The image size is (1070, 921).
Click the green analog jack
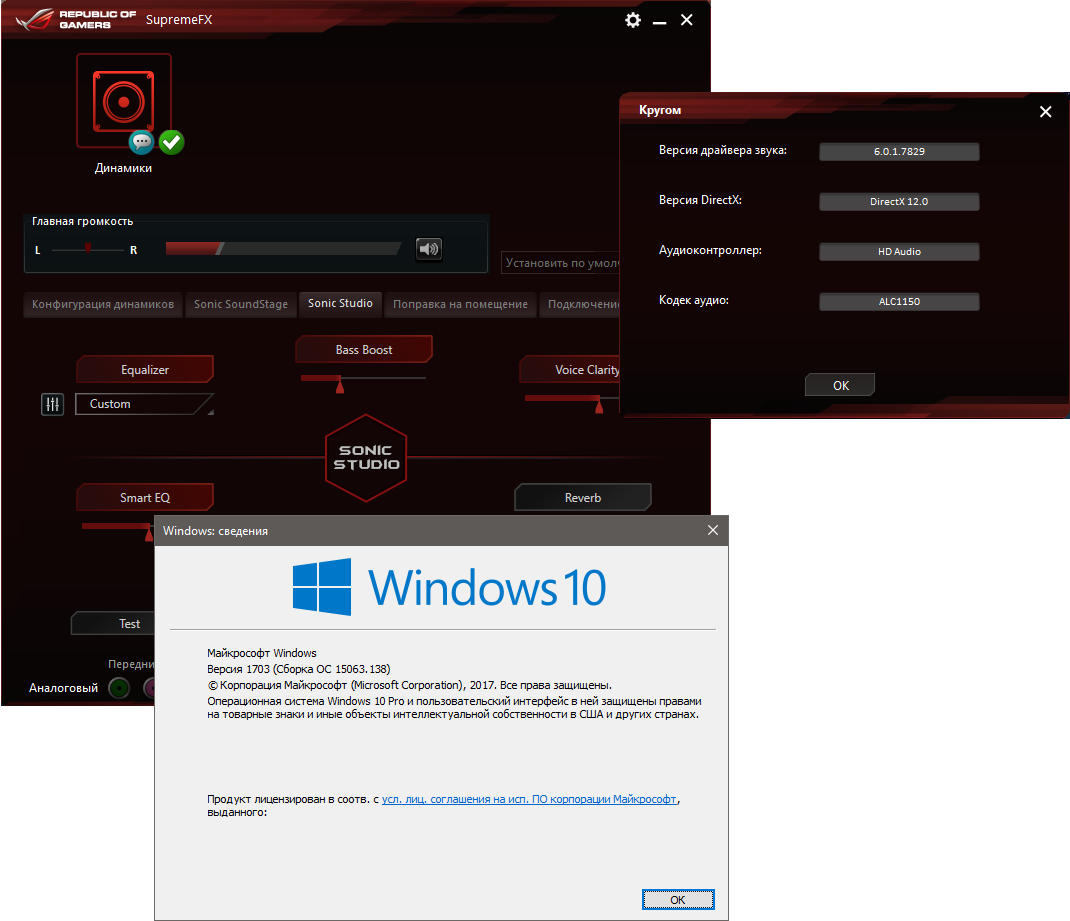click(119, 688)
